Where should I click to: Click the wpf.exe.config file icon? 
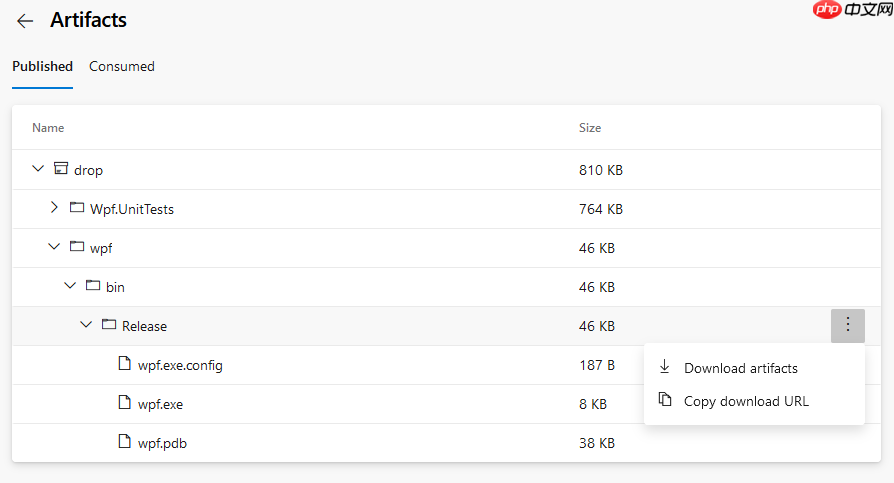(124, 363)
